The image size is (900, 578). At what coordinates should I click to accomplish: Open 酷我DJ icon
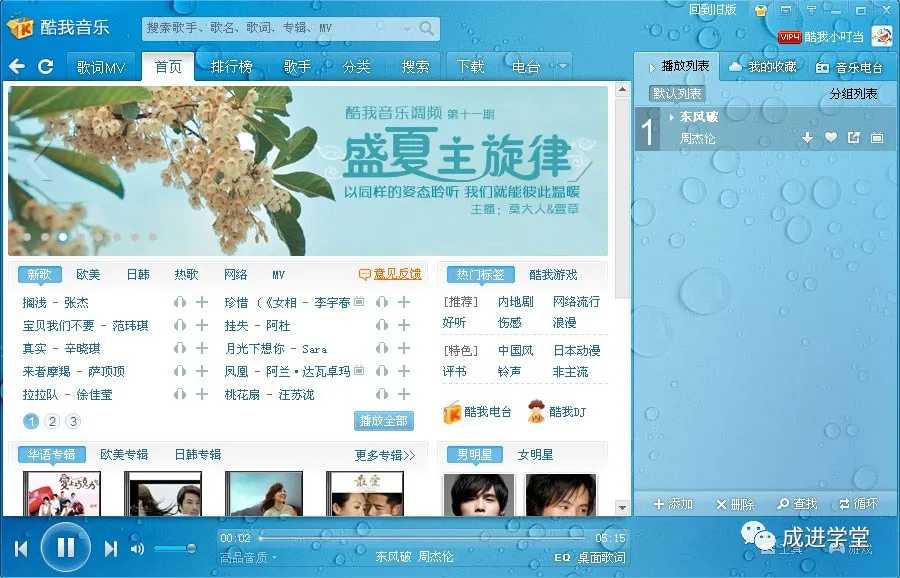536,412
